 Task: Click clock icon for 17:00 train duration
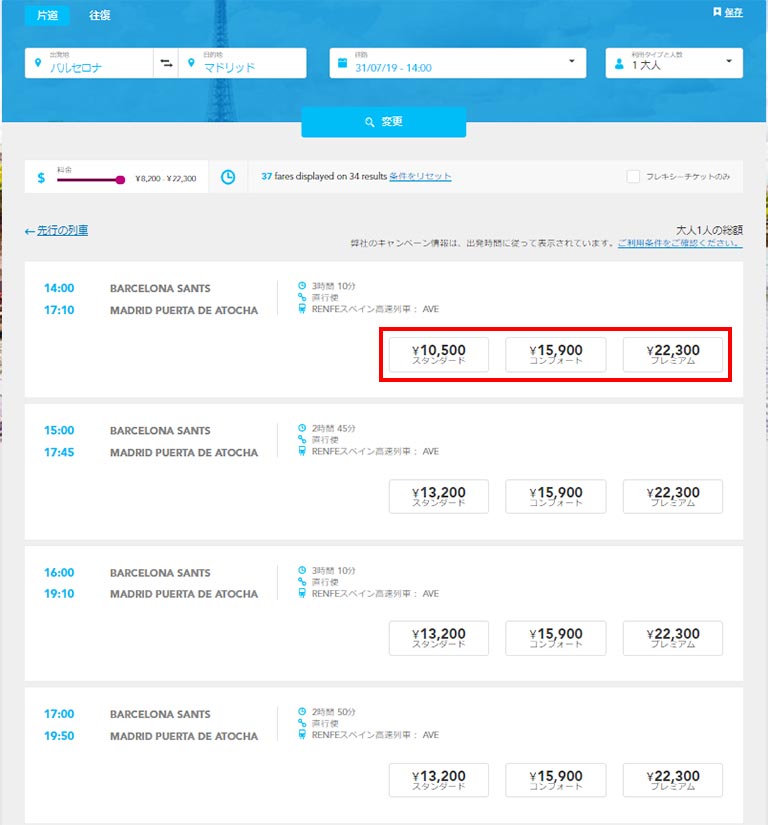click(x=302, y=712)
